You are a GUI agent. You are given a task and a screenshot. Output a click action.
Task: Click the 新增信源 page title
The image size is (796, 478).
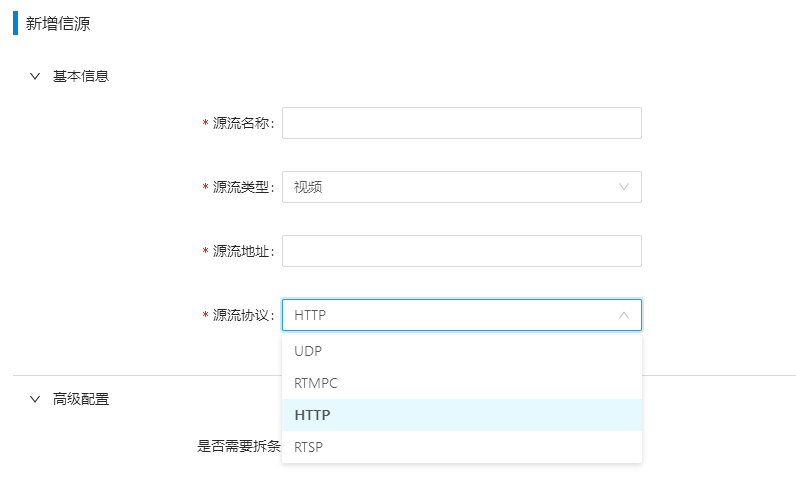[x=58, y=23]
